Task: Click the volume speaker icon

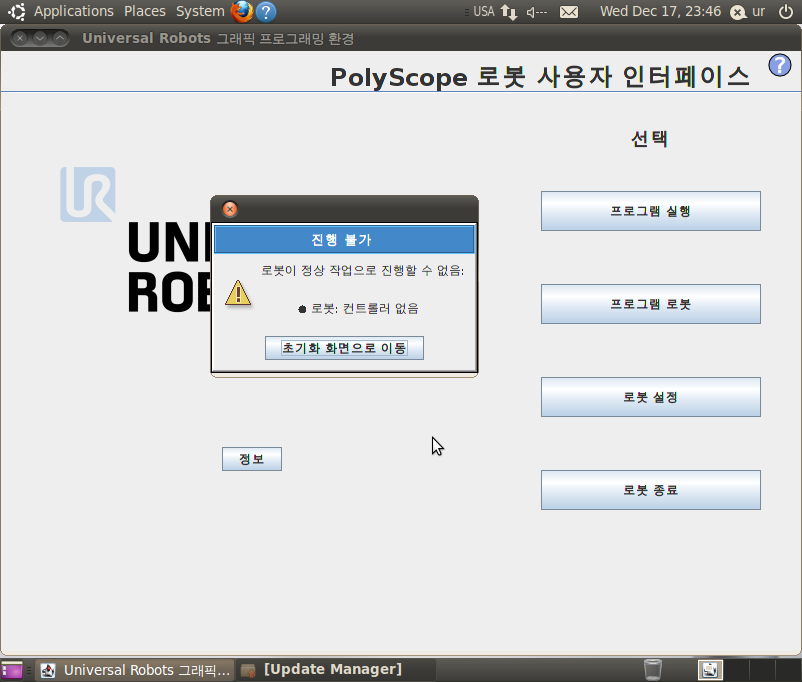Action: [x=537, y=12]
